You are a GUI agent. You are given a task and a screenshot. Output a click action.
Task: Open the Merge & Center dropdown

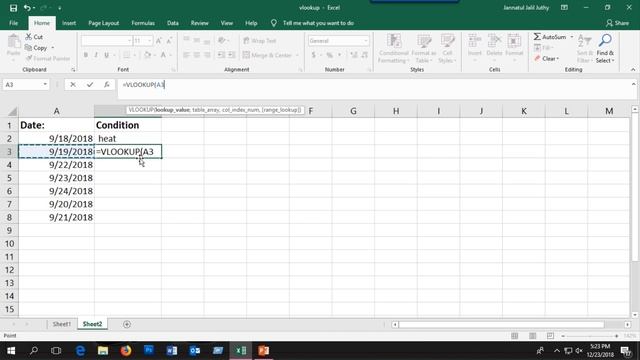click(x=297, y=55)
